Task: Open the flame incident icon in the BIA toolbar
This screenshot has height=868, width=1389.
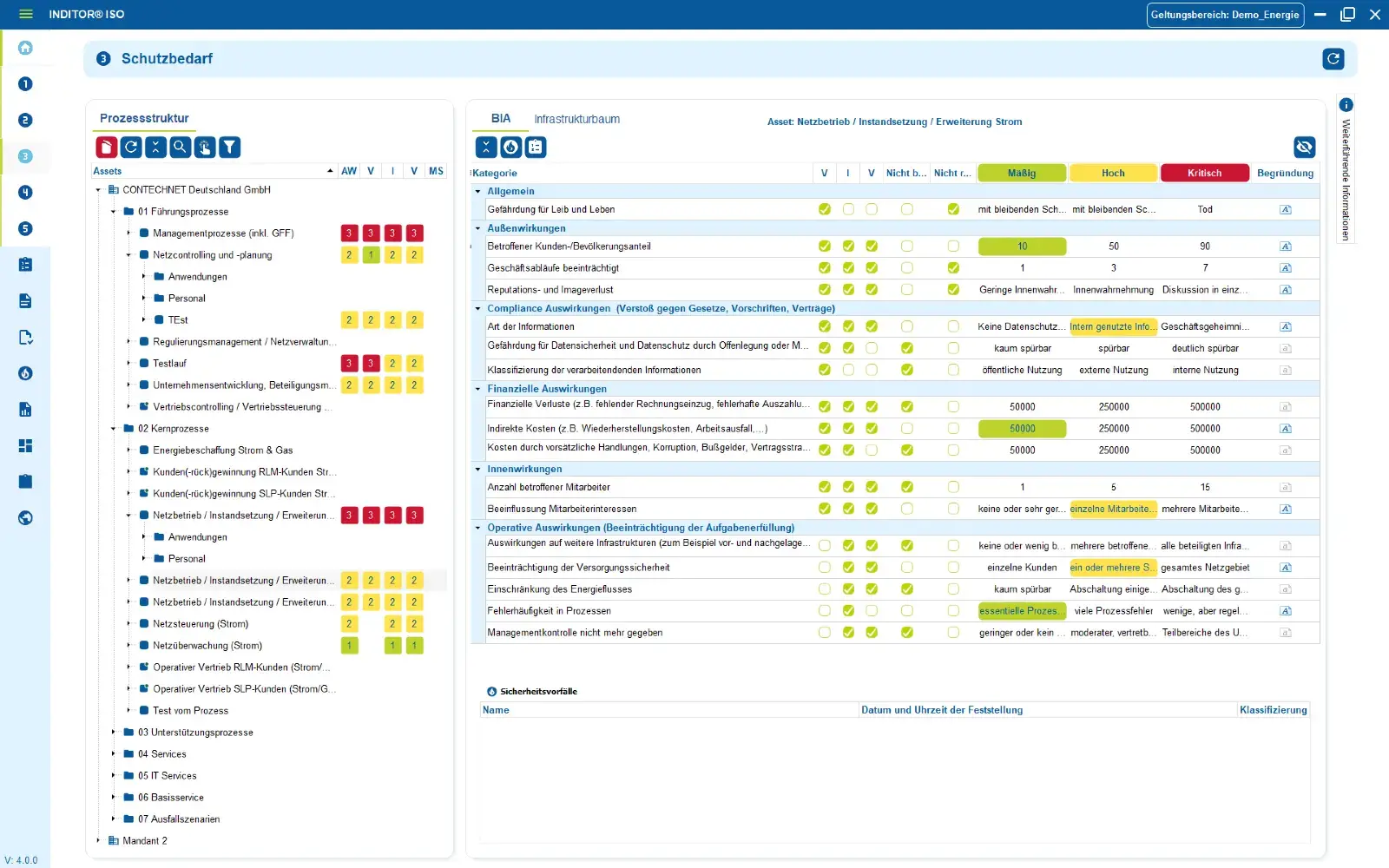Action: coord(511,147)
